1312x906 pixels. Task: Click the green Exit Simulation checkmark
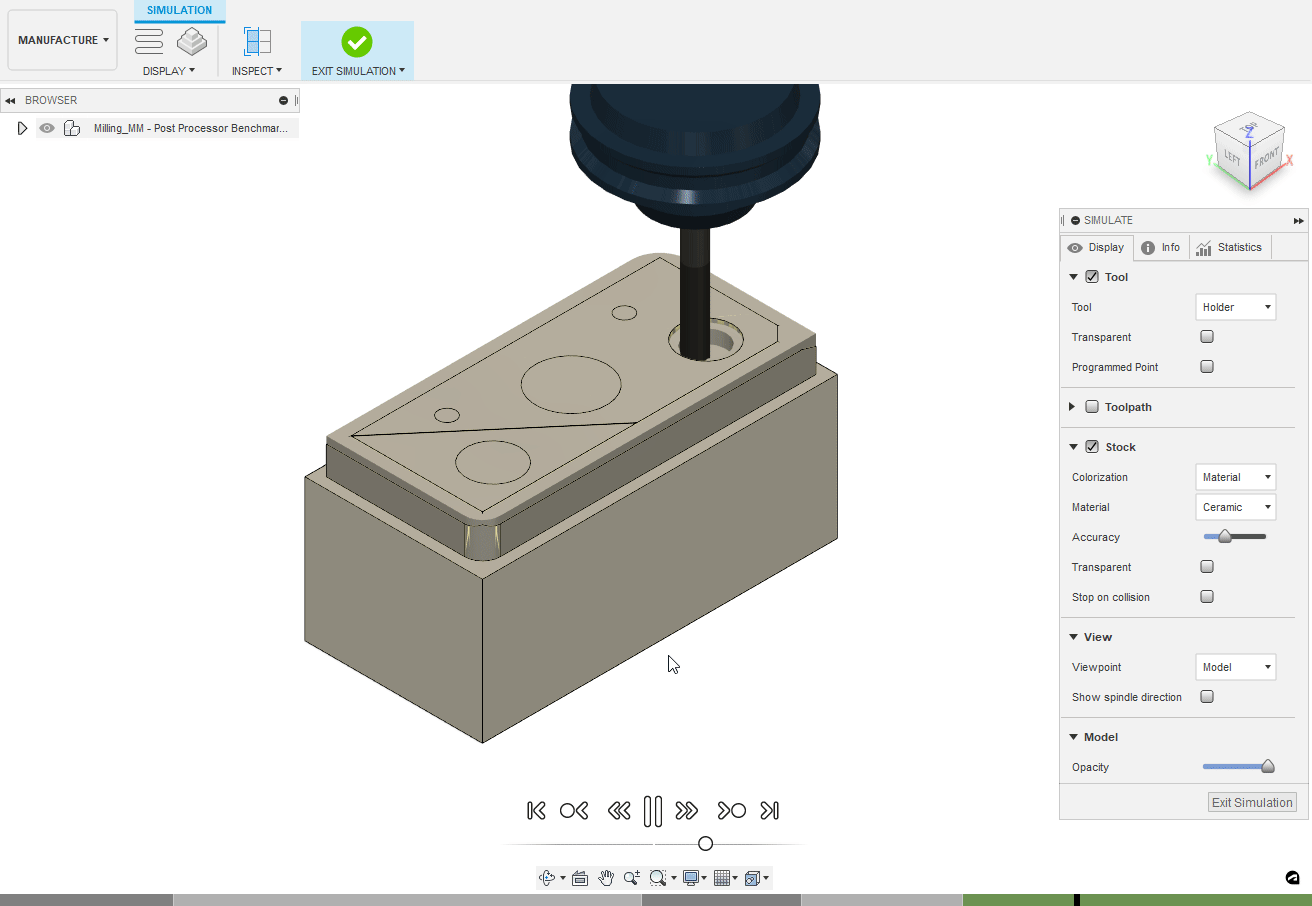pyautogui.click(x=357, y=42)
